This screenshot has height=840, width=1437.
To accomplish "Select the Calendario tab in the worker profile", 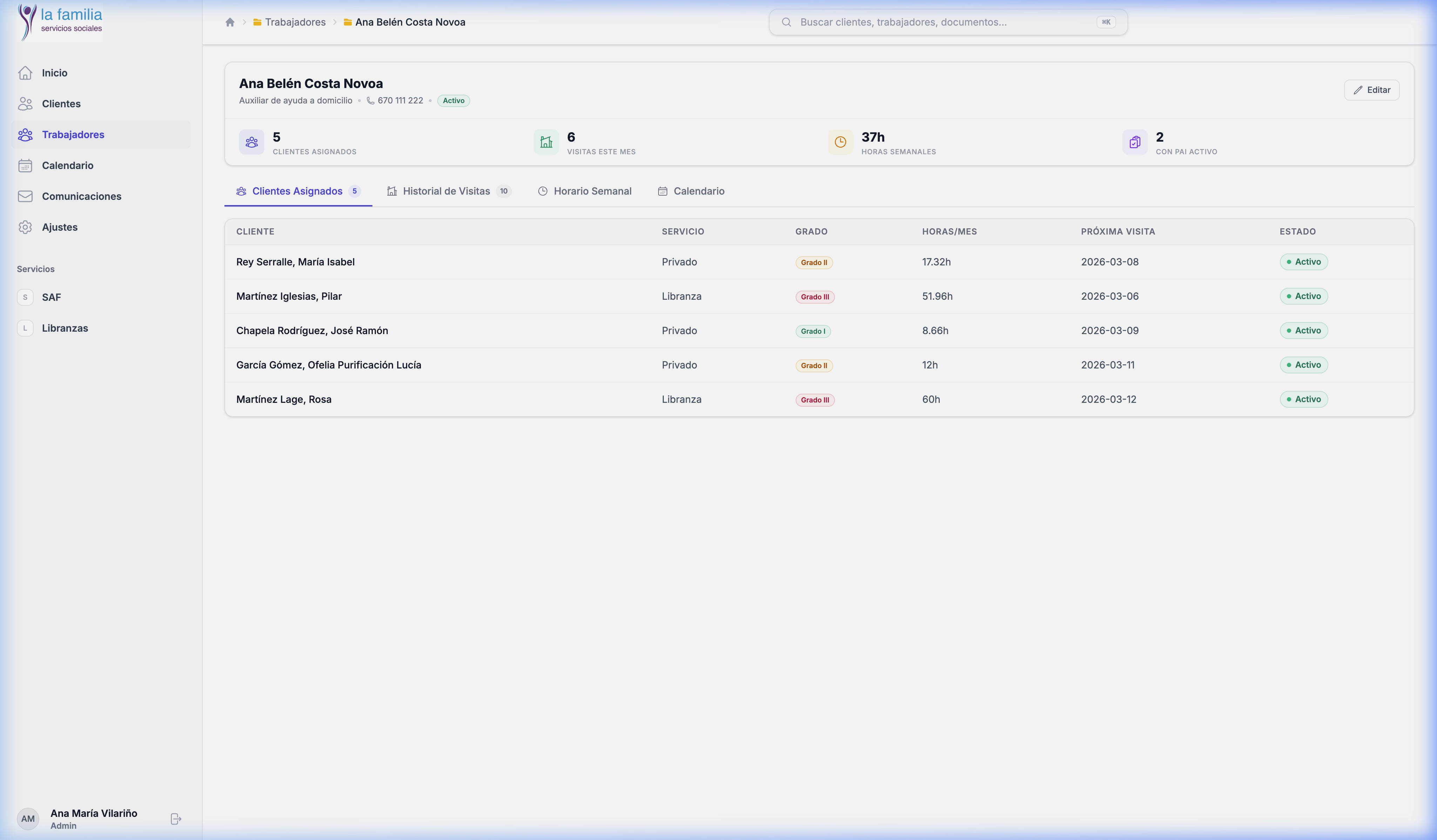I will point(698,191).
